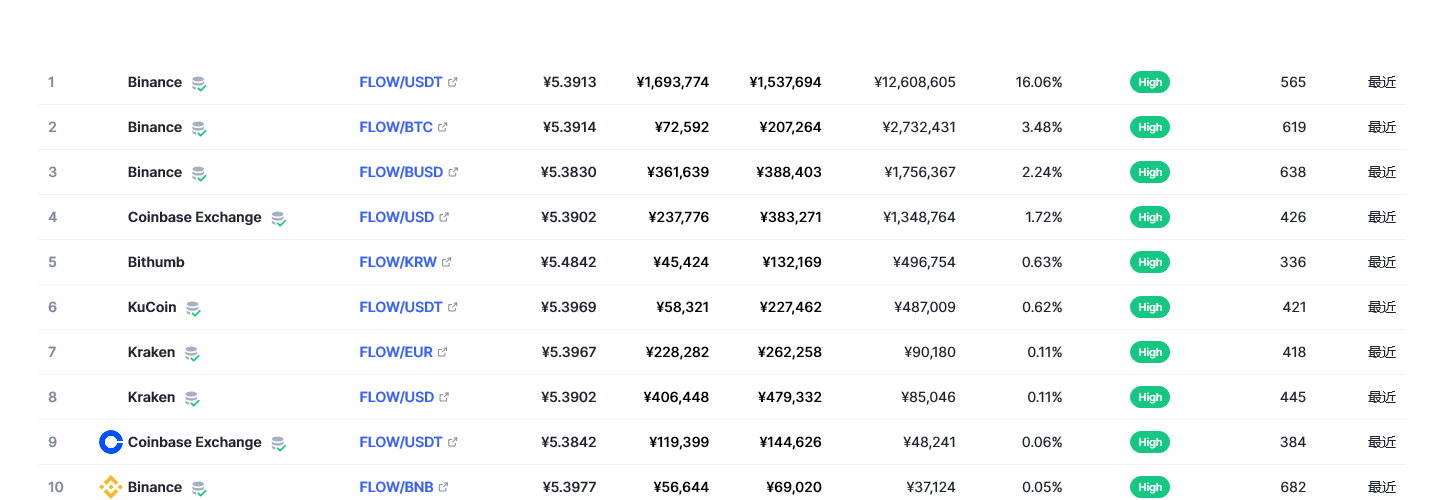Click reserves icon beside Kraken row 7
This screenshot has width=1450, height=500.
192,353
